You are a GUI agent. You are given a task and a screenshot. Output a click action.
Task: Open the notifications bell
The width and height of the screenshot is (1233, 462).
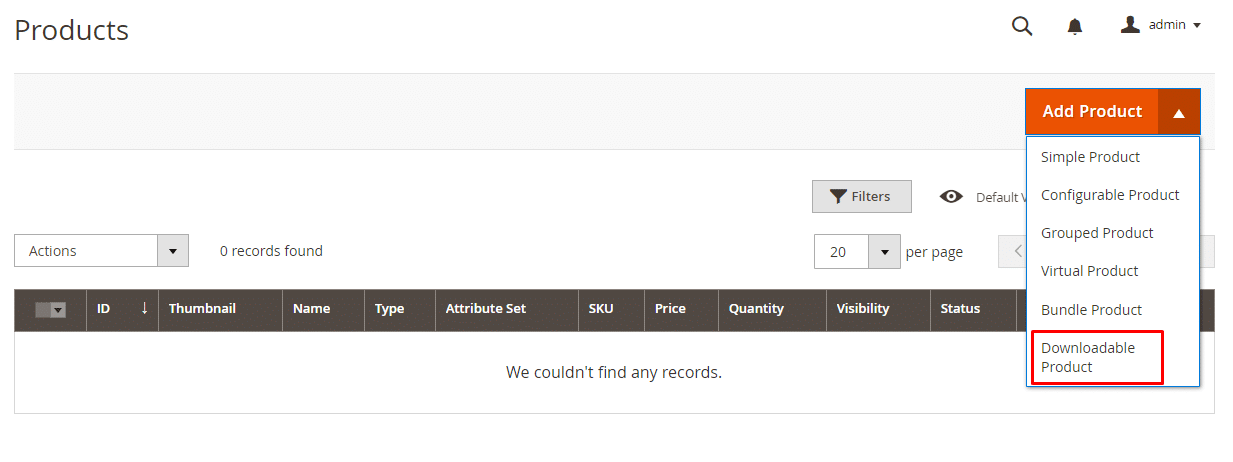tap(1075, 27)
